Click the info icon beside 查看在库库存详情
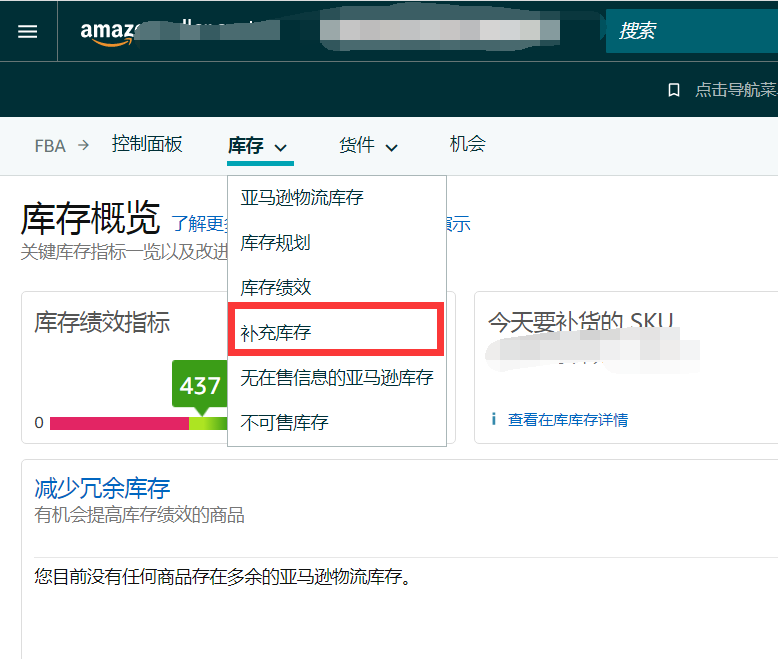This screenshot has width=778, height=659. [493, 419]
